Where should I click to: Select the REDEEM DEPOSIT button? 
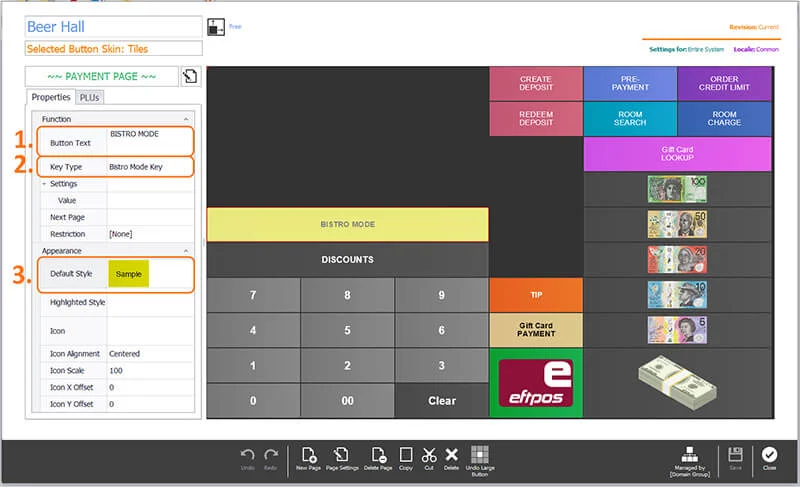[x=536, y=119]
